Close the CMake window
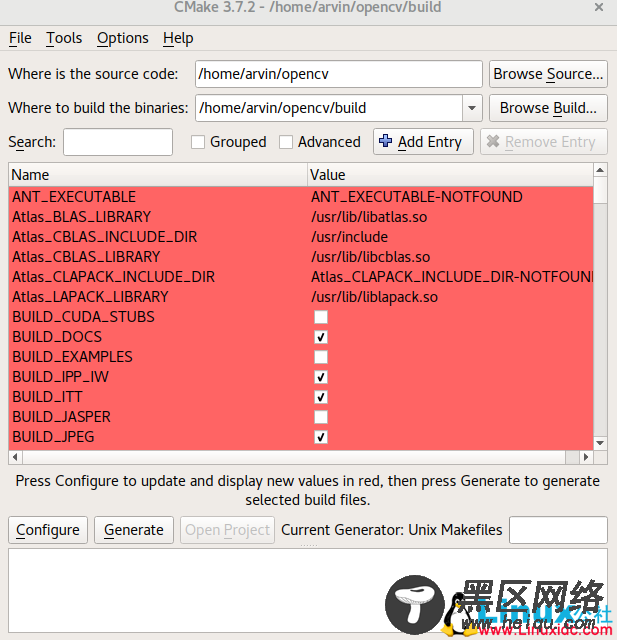The image size is (617, 640). pos(599,7)
